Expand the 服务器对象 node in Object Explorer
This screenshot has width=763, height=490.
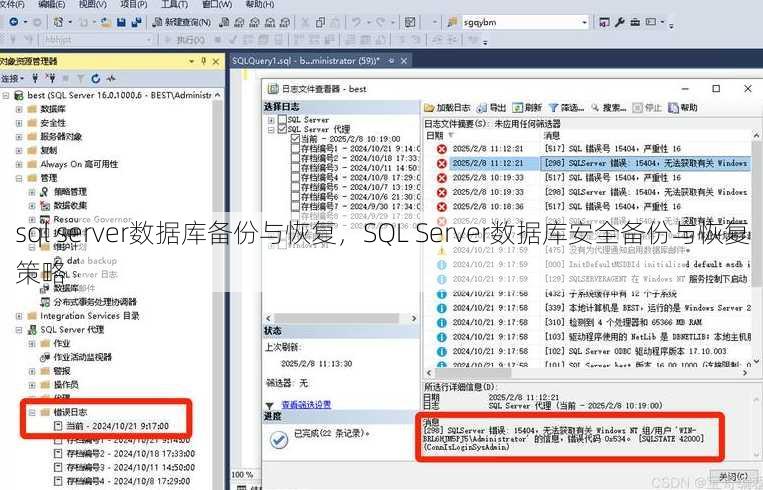click(19, 137)
